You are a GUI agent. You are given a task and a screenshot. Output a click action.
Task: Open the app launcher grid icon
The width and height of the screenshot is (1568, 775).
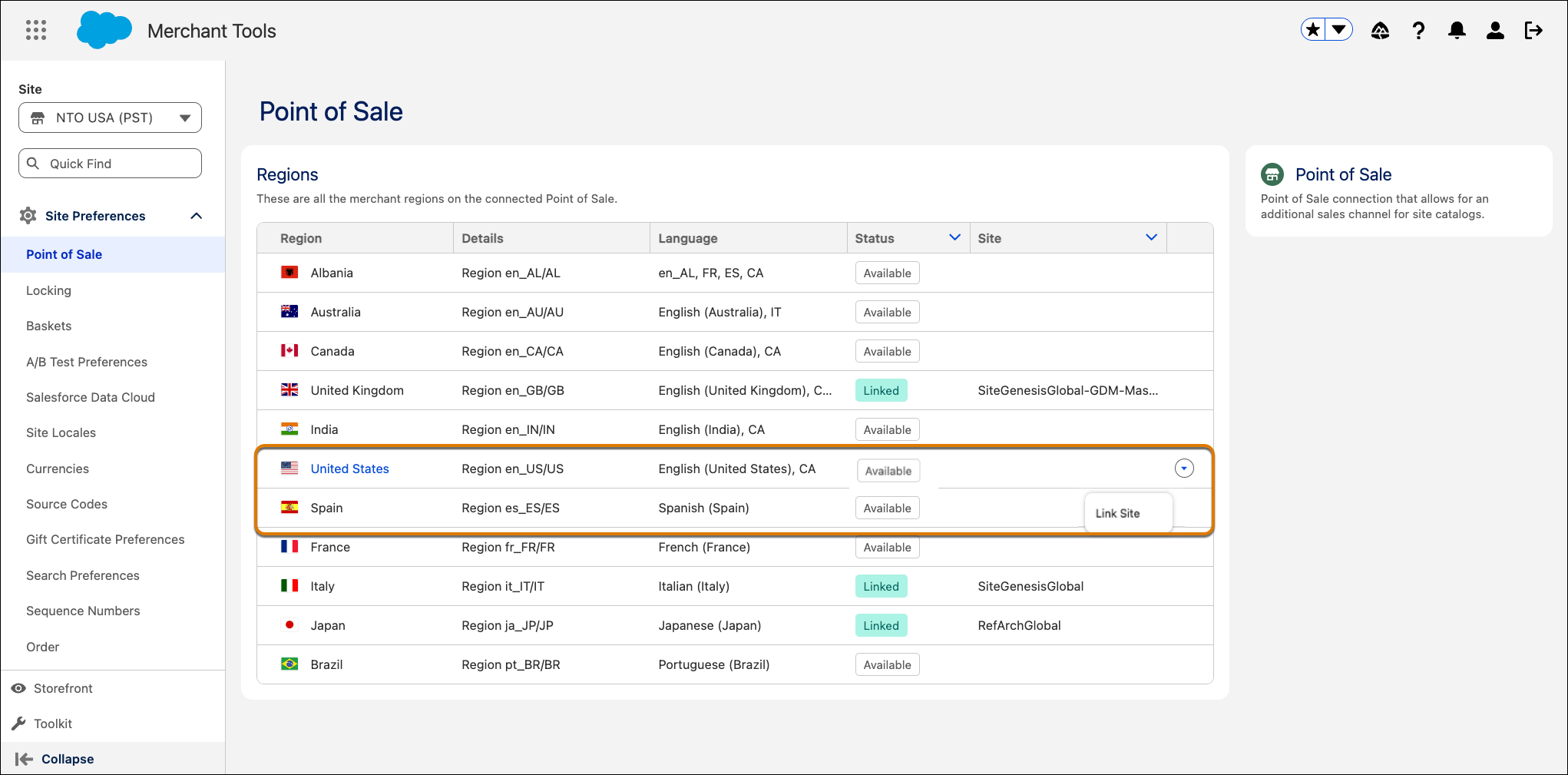36,31
